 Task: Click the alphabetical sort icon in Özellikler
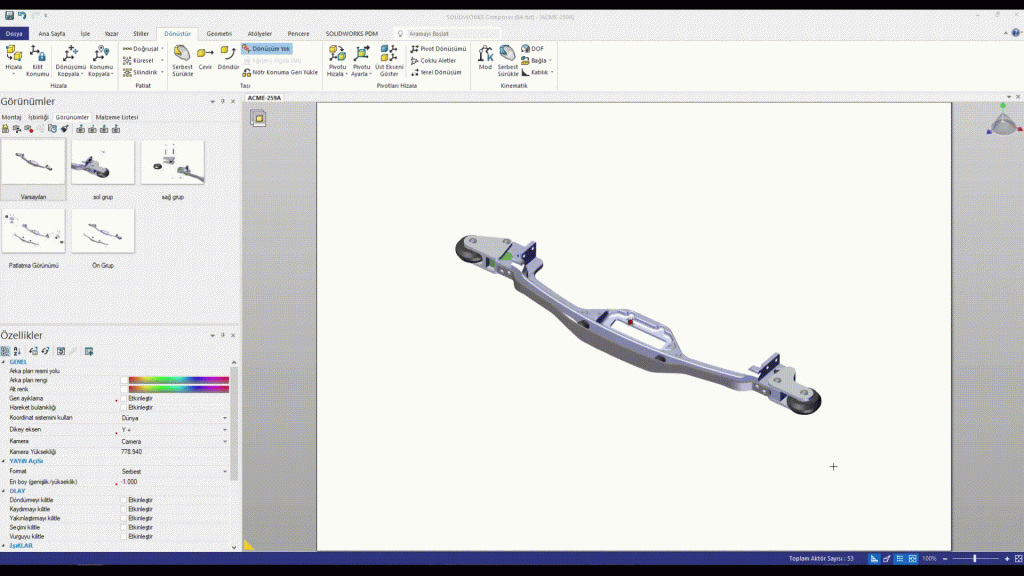coord(17,351)
